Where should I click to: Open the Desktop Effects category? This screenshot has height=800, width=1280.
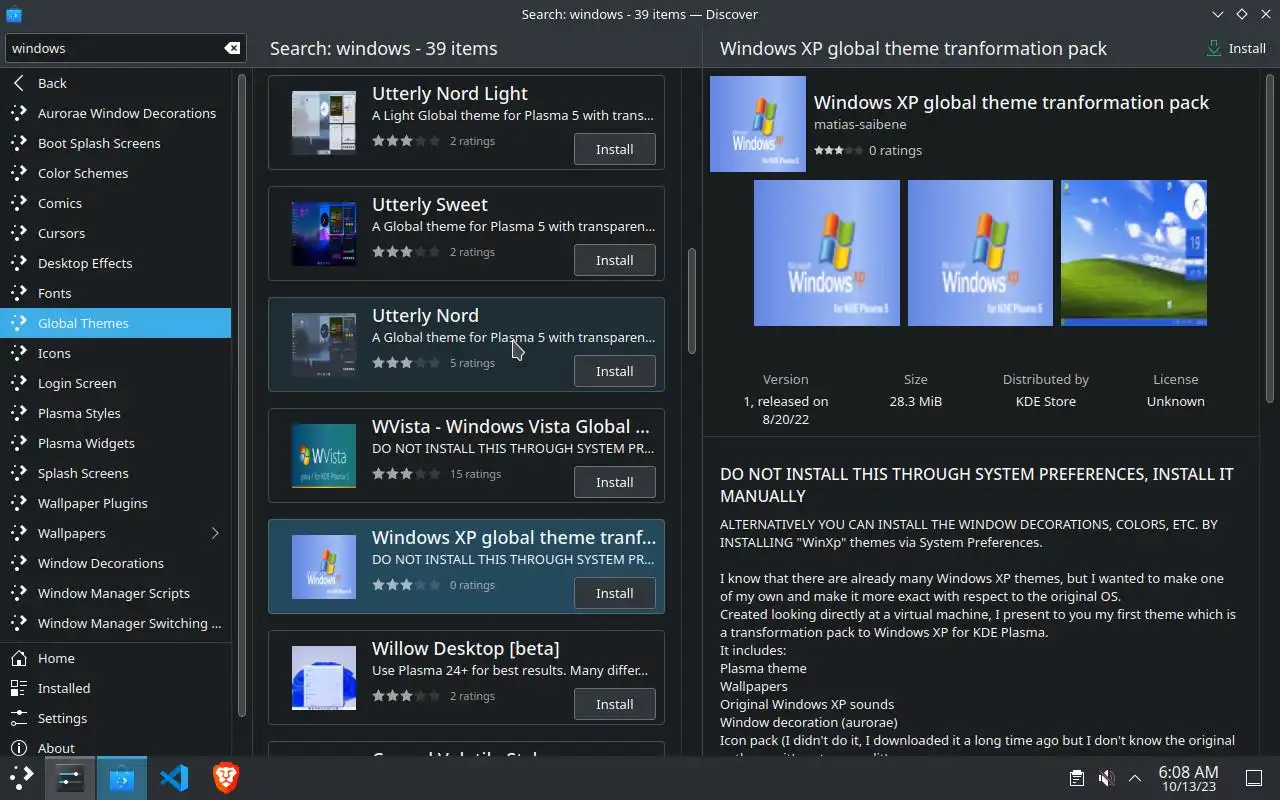[x=115, y=263]
